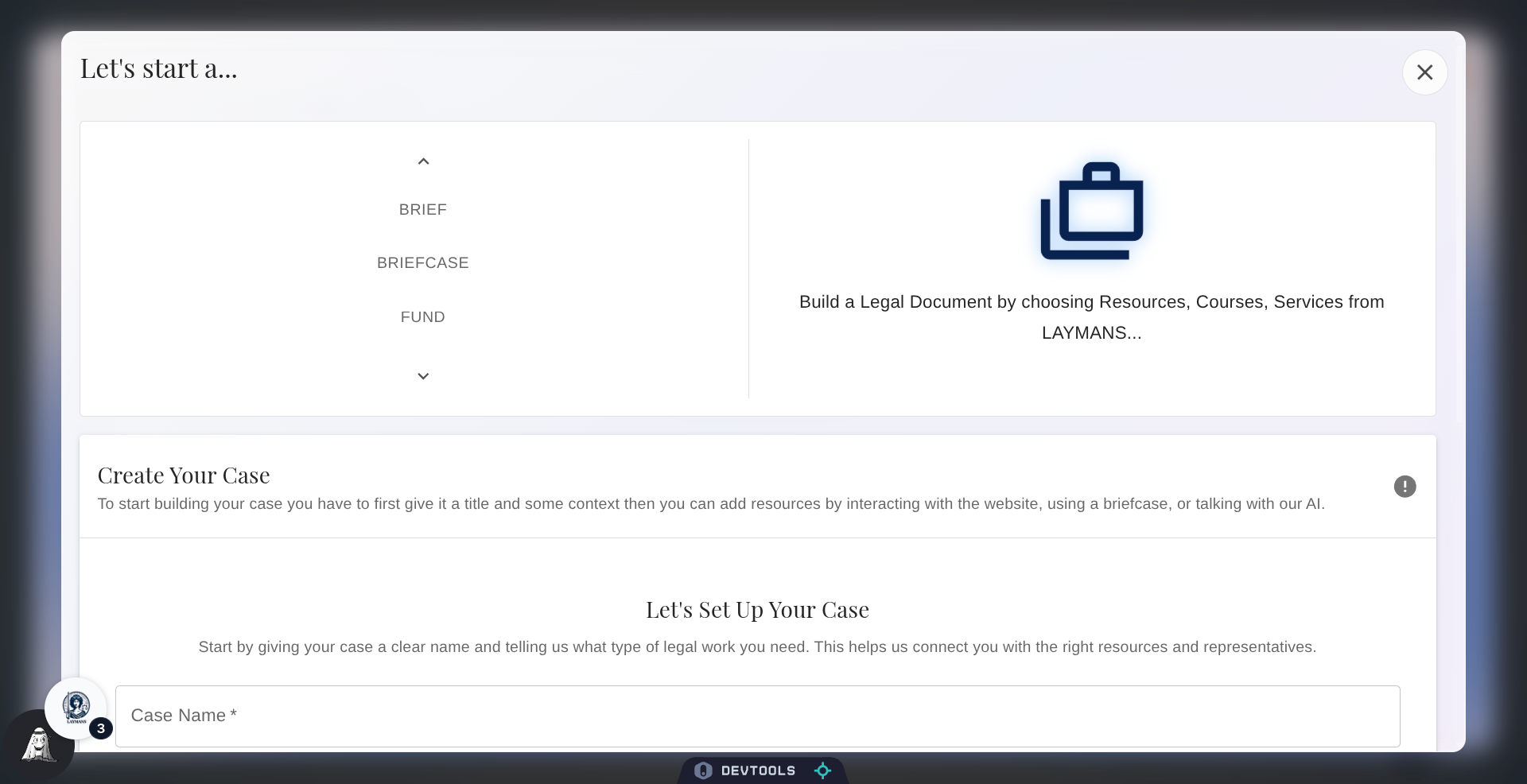Image resolution: width=1527 pixels, height=784 pixels.
Task: Click the ghost mascot avatar bottom-left
Action: [x=38, y=746]
